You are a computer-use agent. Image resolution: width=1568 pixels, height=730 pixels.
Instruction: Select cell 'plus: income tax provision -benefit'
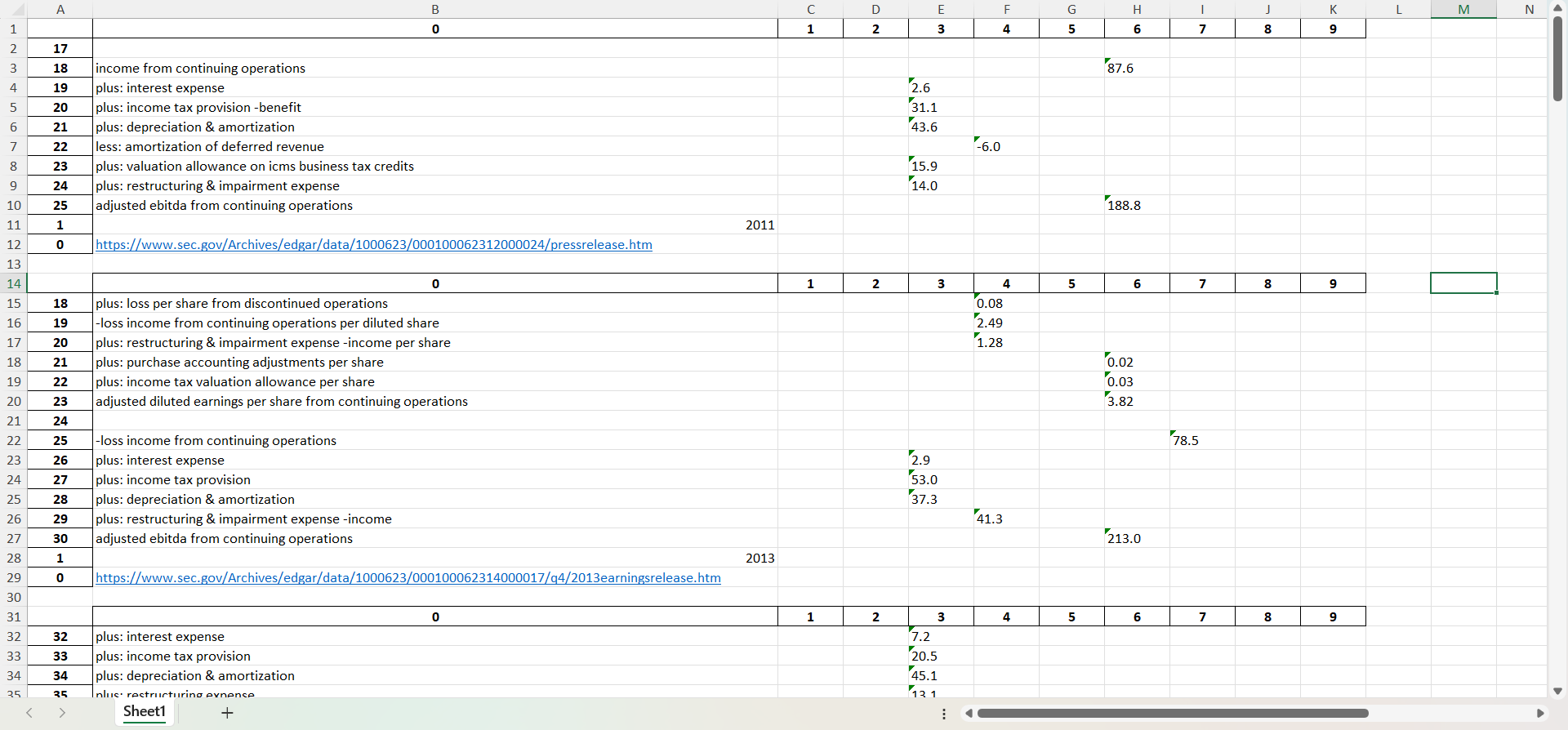[x=435, y=107]
